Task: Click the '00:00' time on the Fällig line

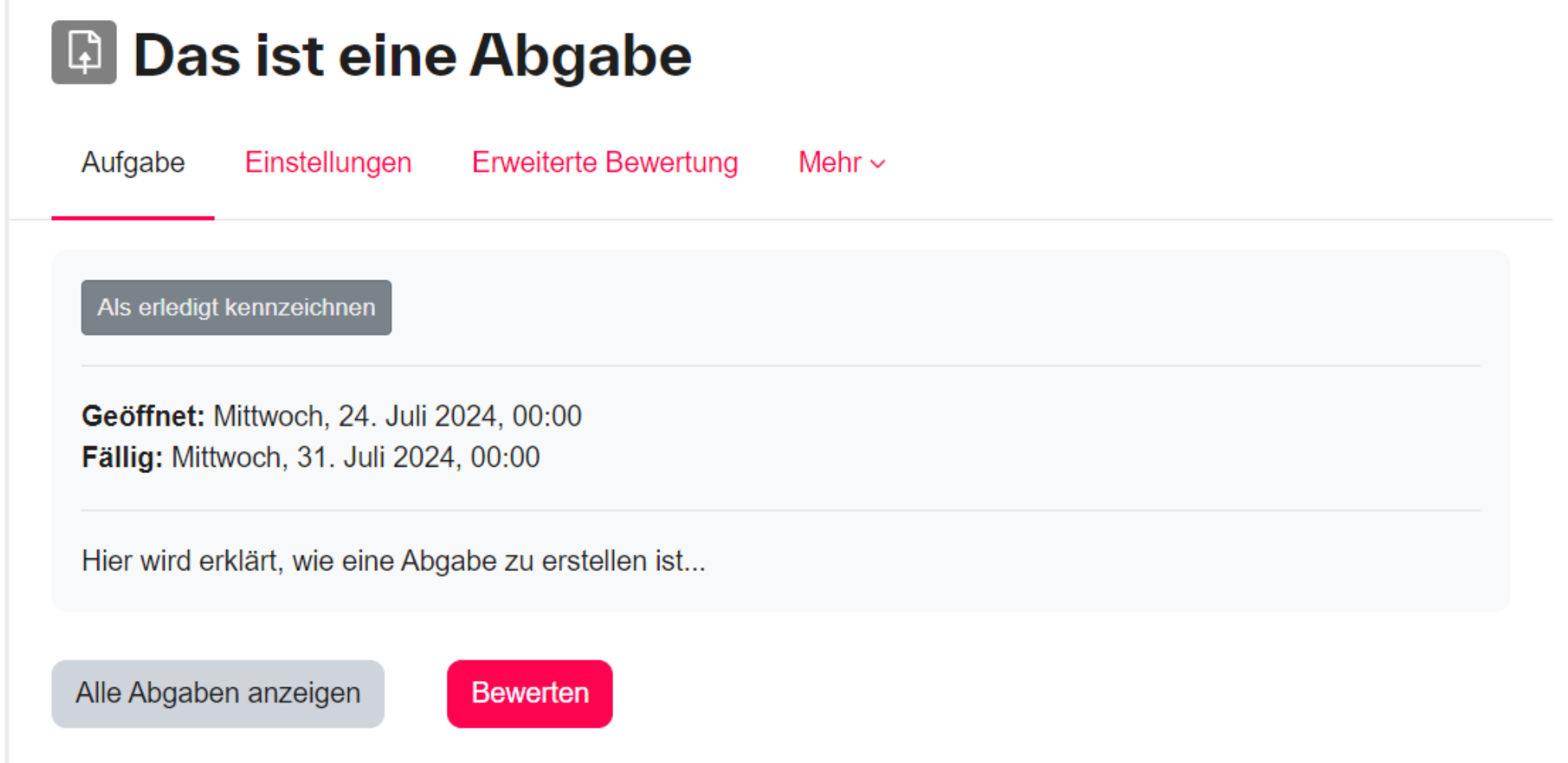Action: (505, 457)
